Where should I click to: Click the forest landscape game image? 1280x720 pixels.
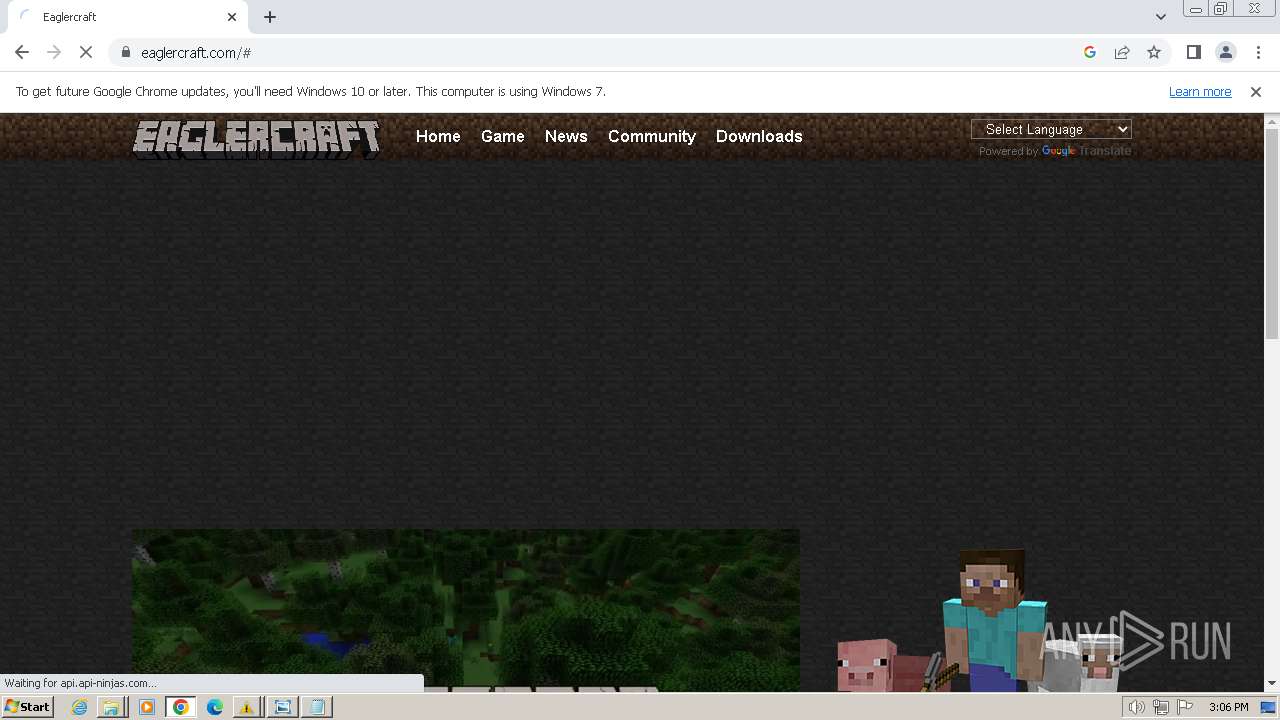tap(466, 610)
